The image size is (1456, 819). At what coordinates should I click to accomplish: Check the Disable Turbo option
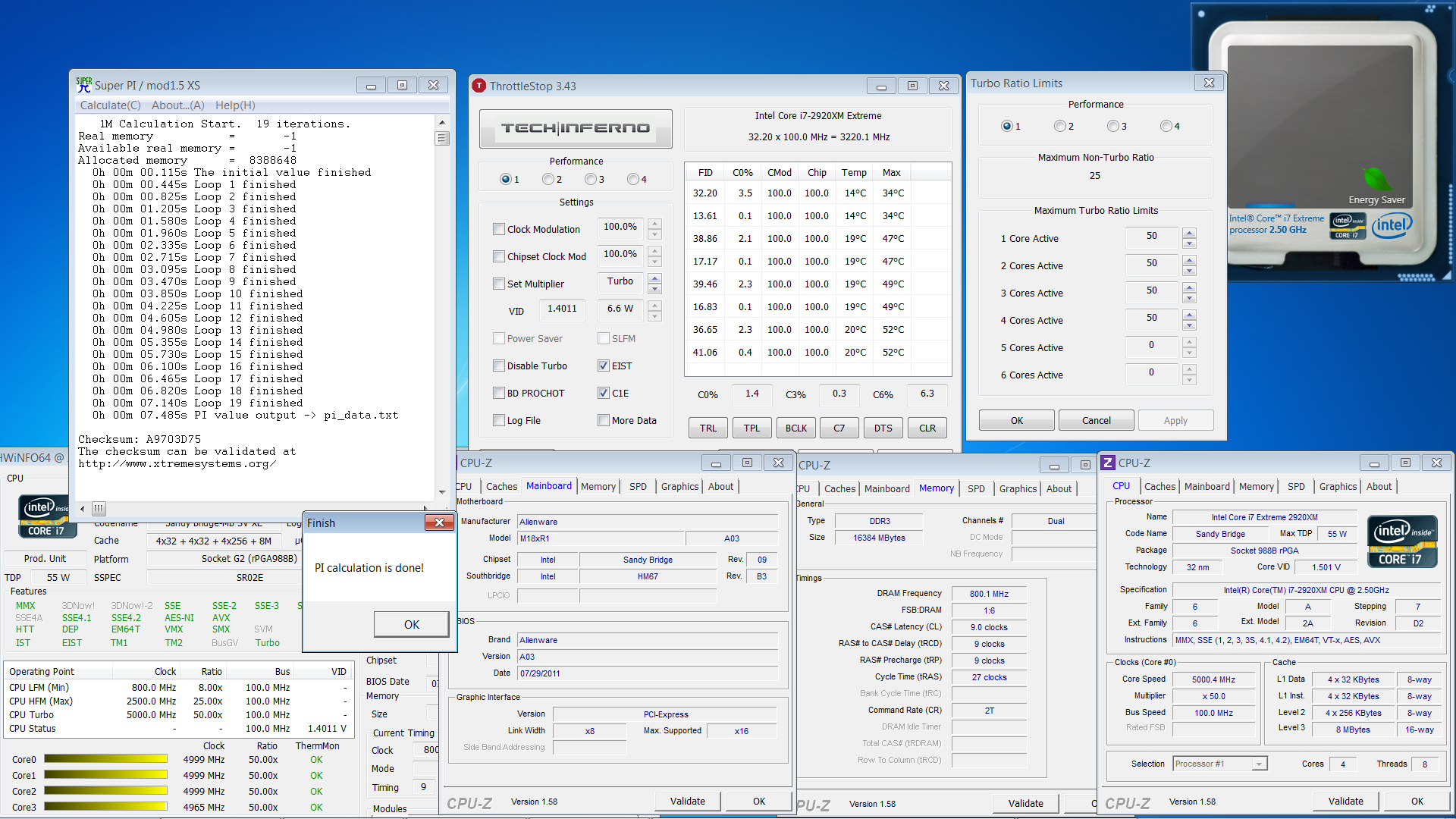(x=499, y=366)
